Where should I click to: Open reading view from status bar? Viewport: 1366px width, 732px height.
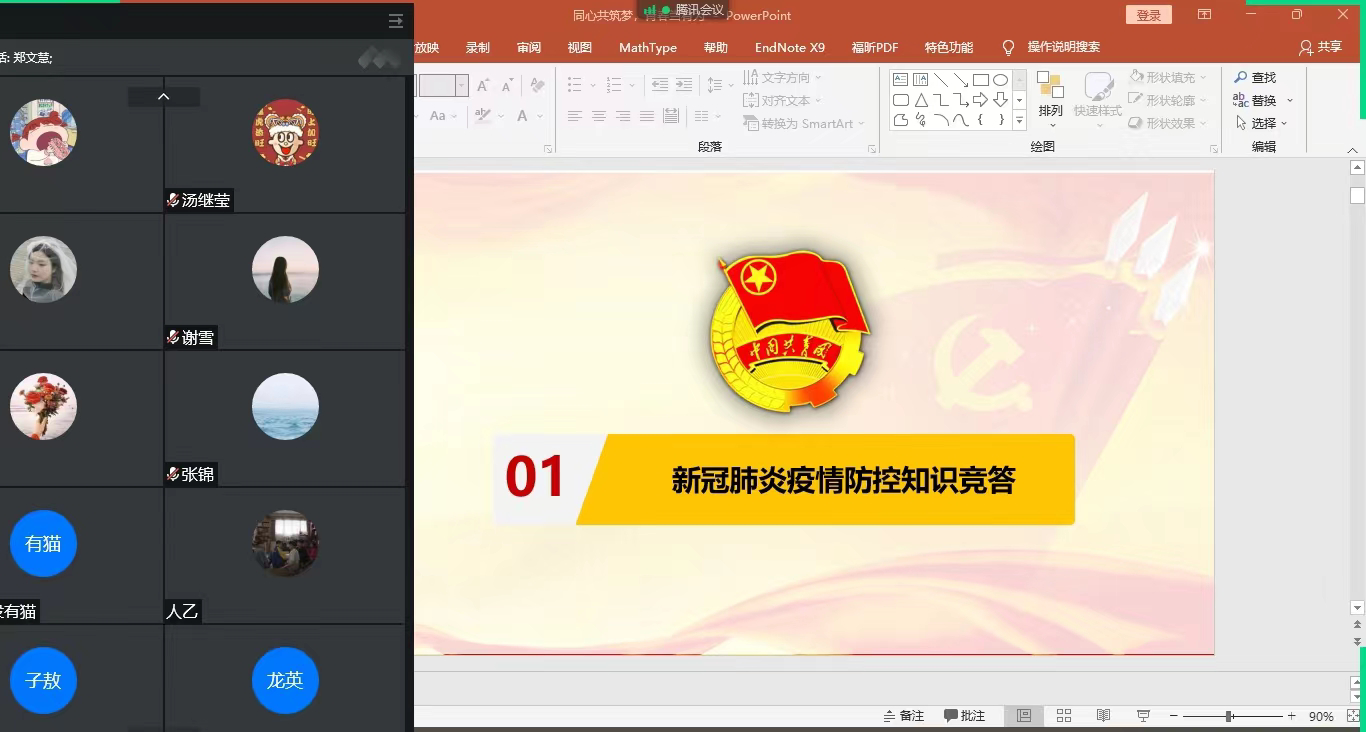1103,716
